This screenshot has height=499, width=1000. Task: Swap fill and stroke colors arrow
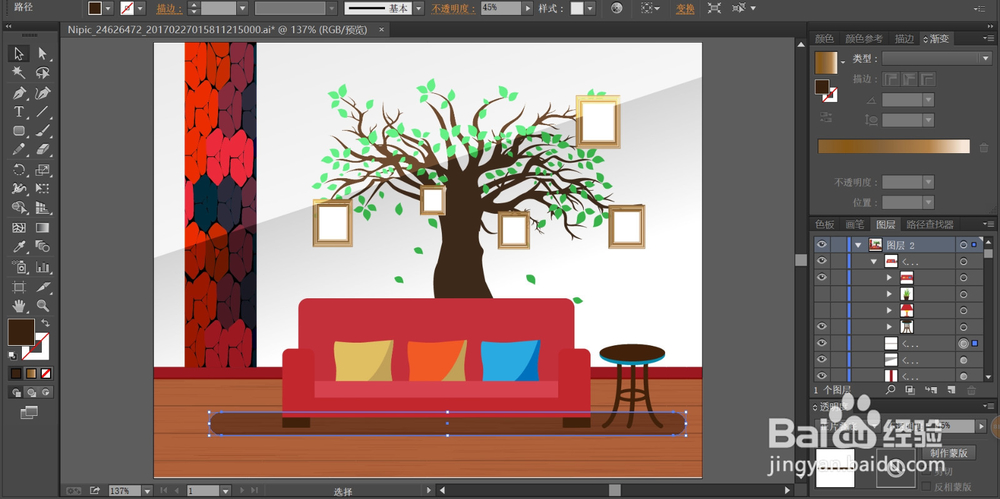46,323
